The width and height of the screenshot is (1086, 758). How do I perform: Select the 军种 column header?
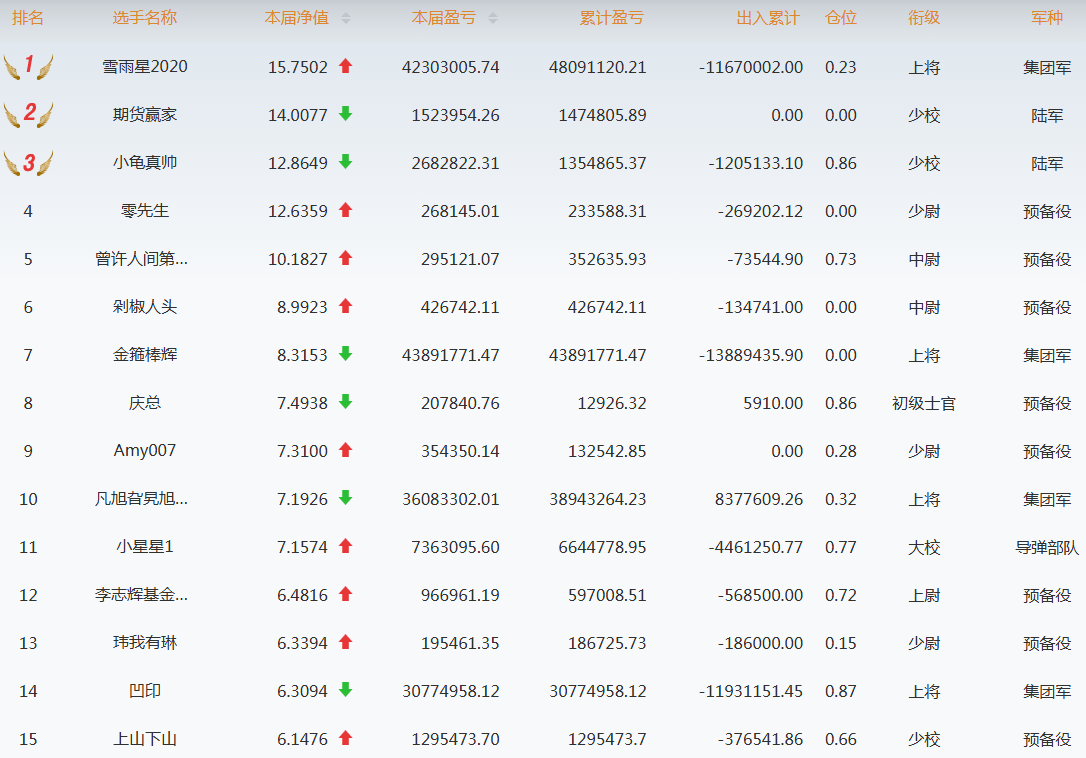pyautogui.click(x=1047, y=18)
